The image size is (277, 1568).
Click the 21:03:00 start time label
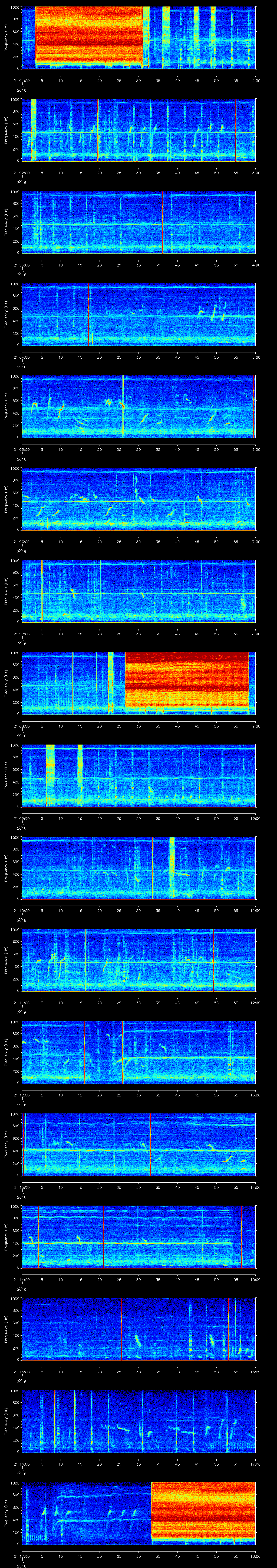[x=21, y=265]
